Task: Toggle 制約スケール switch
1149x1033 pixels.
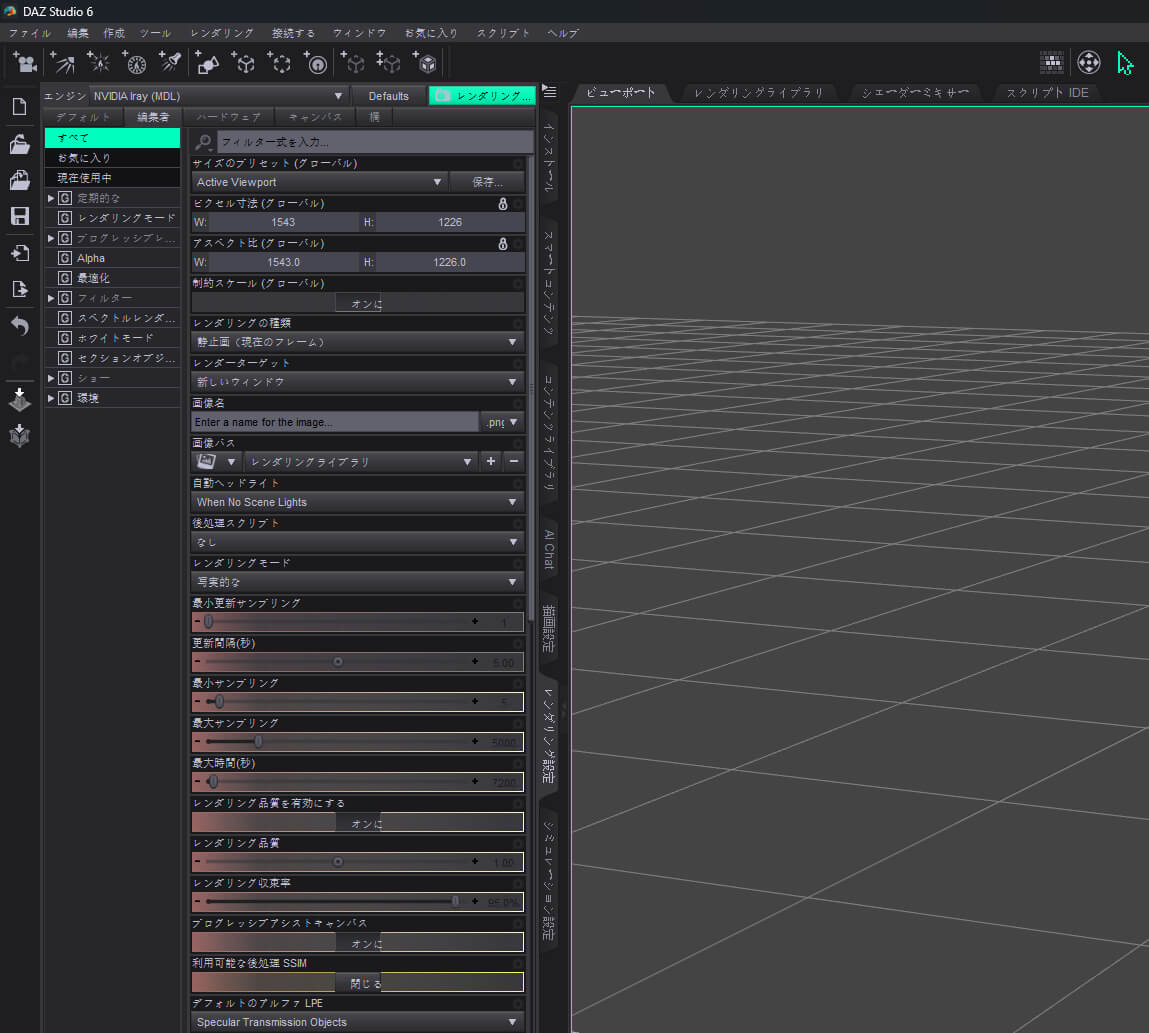Action: (x=358, y=303)
